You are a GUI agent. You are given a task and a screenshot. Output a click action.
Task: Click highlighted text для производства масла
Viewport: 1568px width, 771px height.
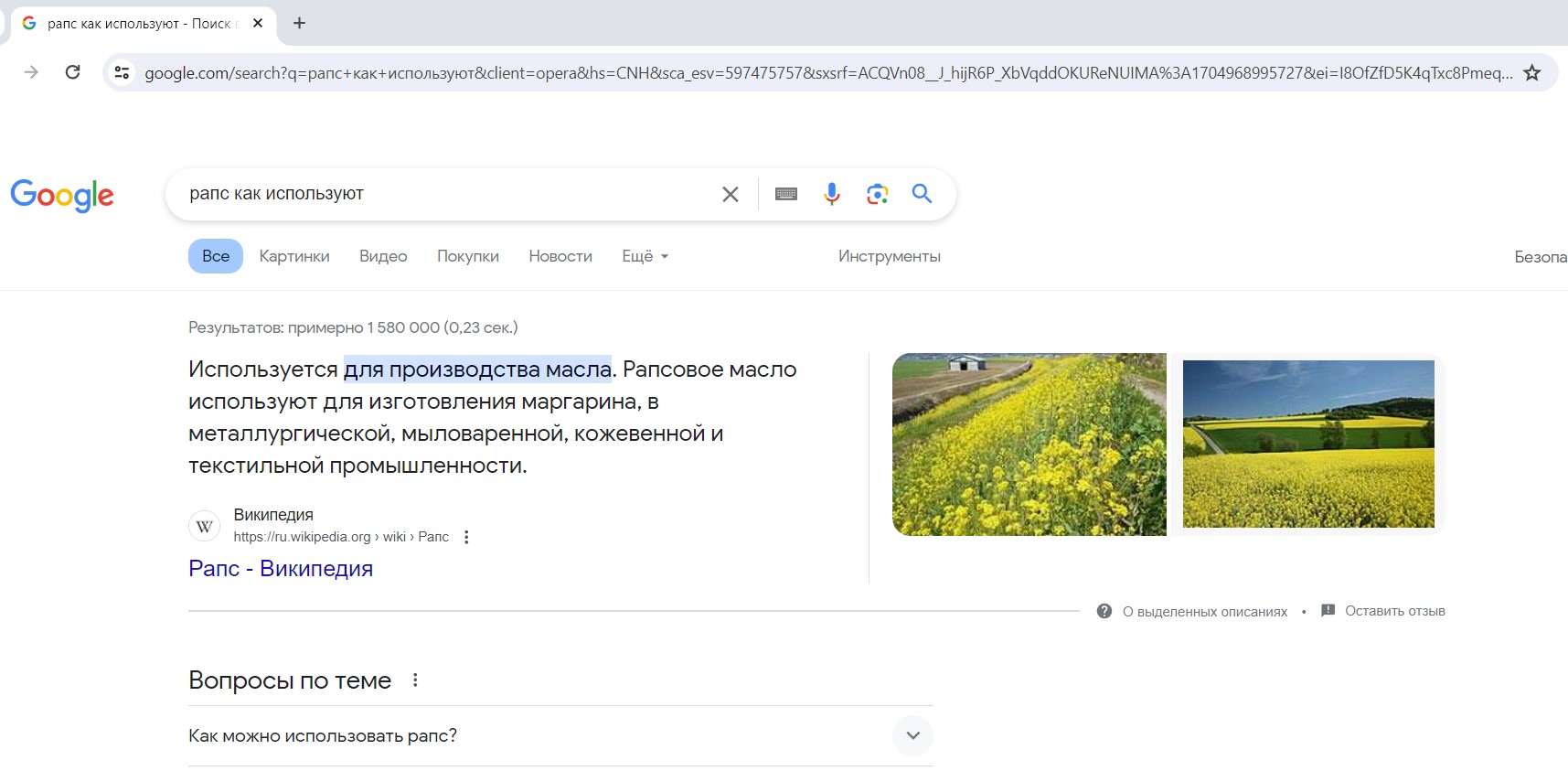click(x=477, y=369)
